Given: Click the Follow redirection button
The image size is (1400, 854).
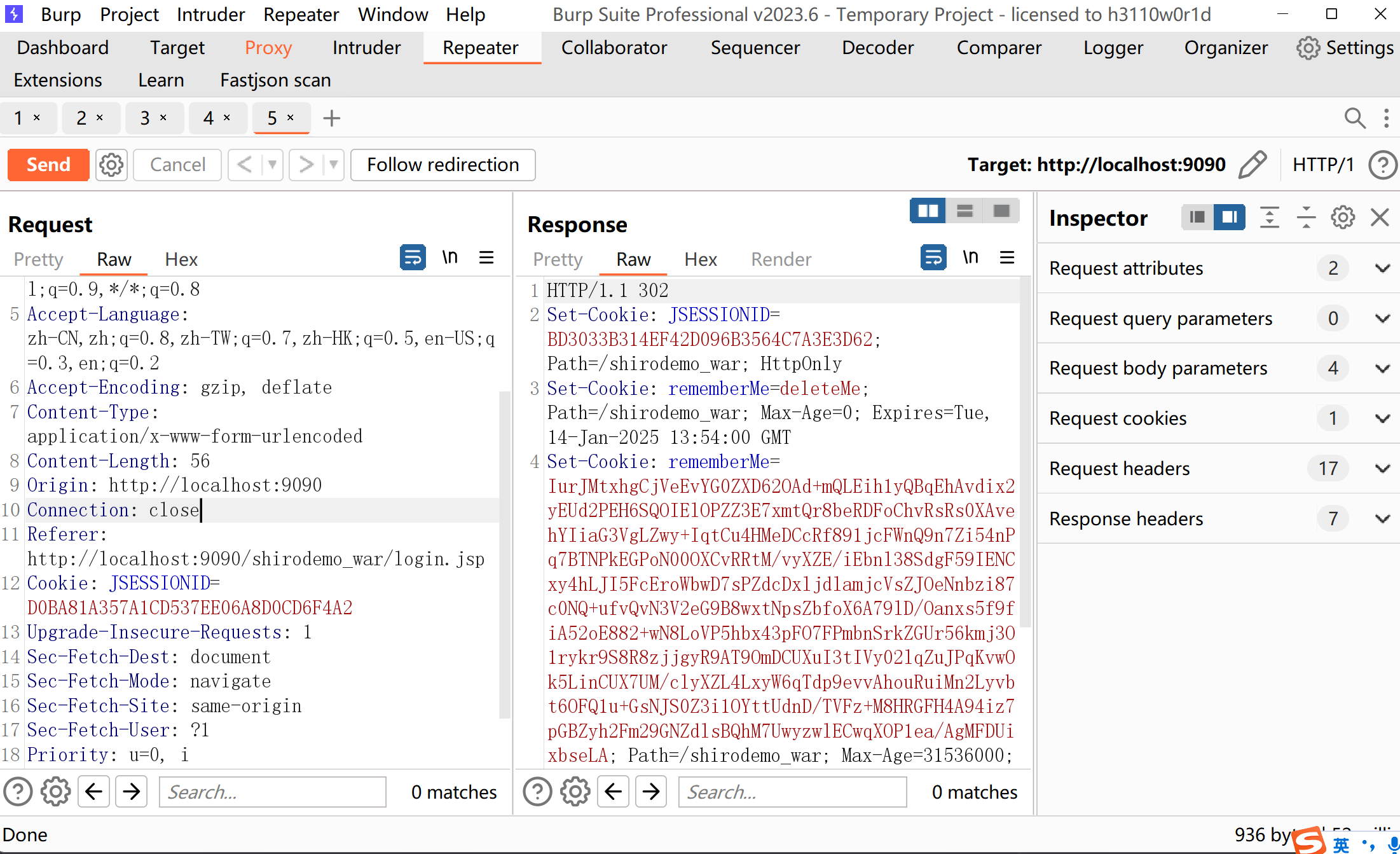Looking at the screenshot, I should click(443, 165).
